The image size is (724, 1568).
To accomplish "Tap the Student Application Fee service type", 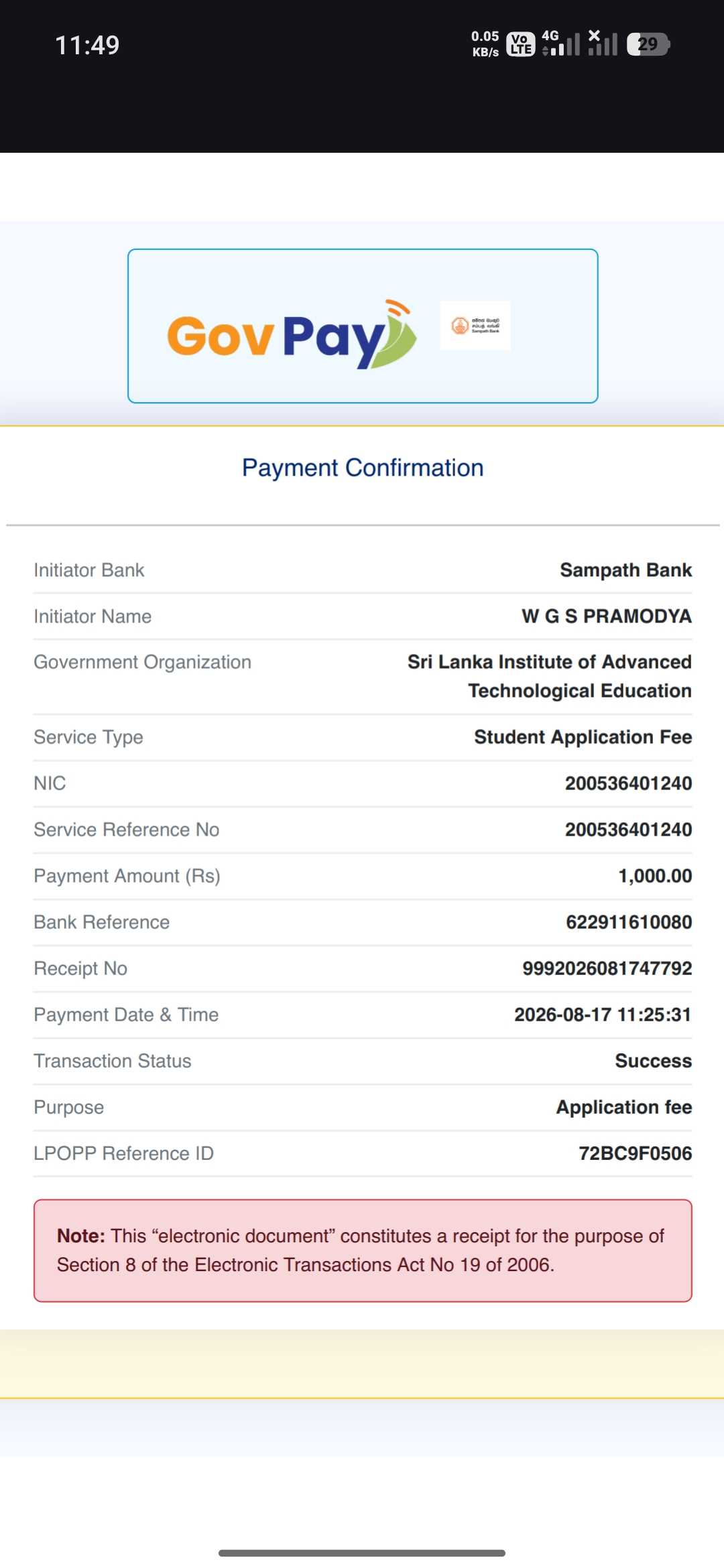I will click(x=583, y=737).
